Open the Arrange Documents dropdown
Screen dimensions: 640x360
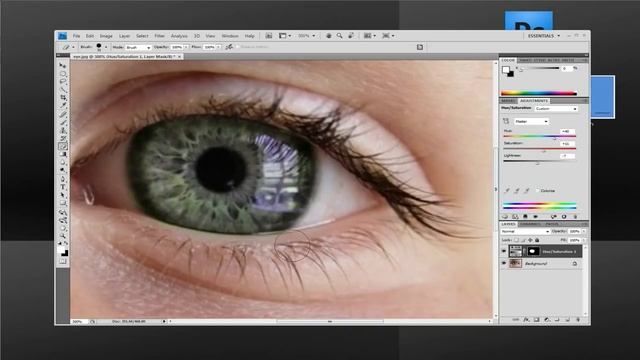369,36
